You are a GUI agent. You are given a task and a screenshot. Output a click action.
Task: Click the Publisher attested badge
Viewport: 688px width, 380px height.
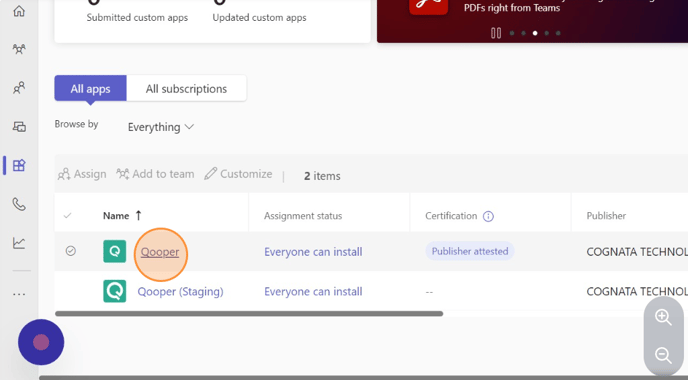pos(470,251)
